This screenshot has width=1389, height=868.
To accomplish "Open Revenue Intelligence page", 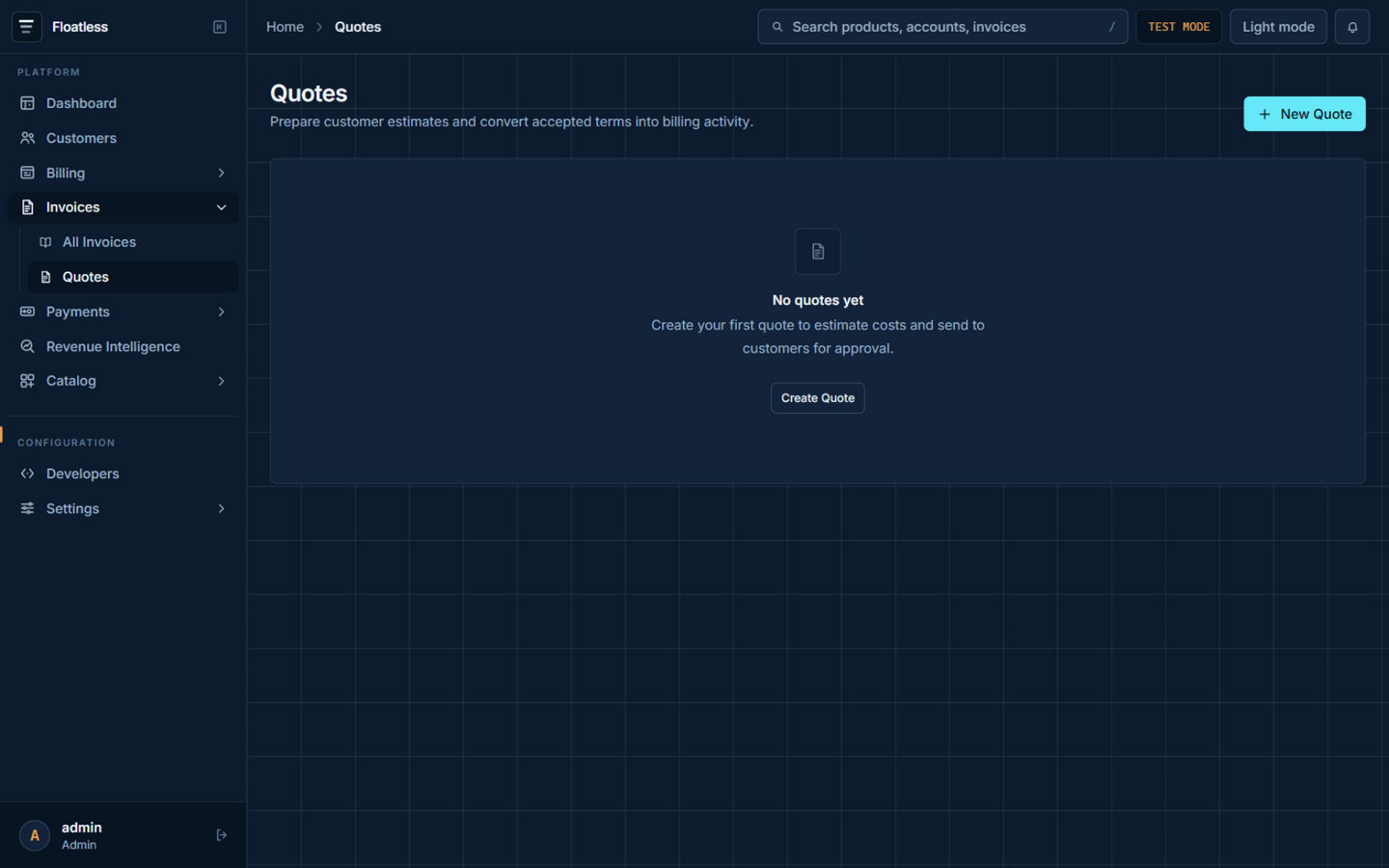I will click(x=123, y=346).
